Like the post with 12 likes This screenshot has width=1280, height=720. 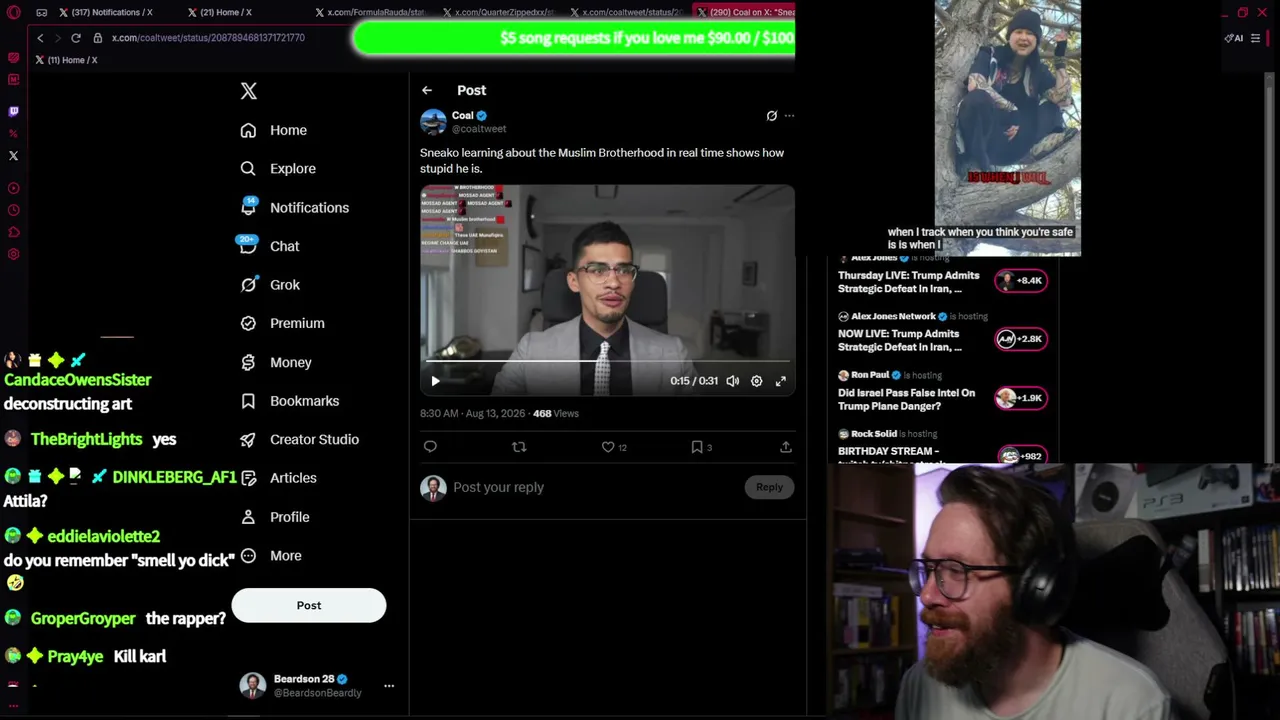608,447
